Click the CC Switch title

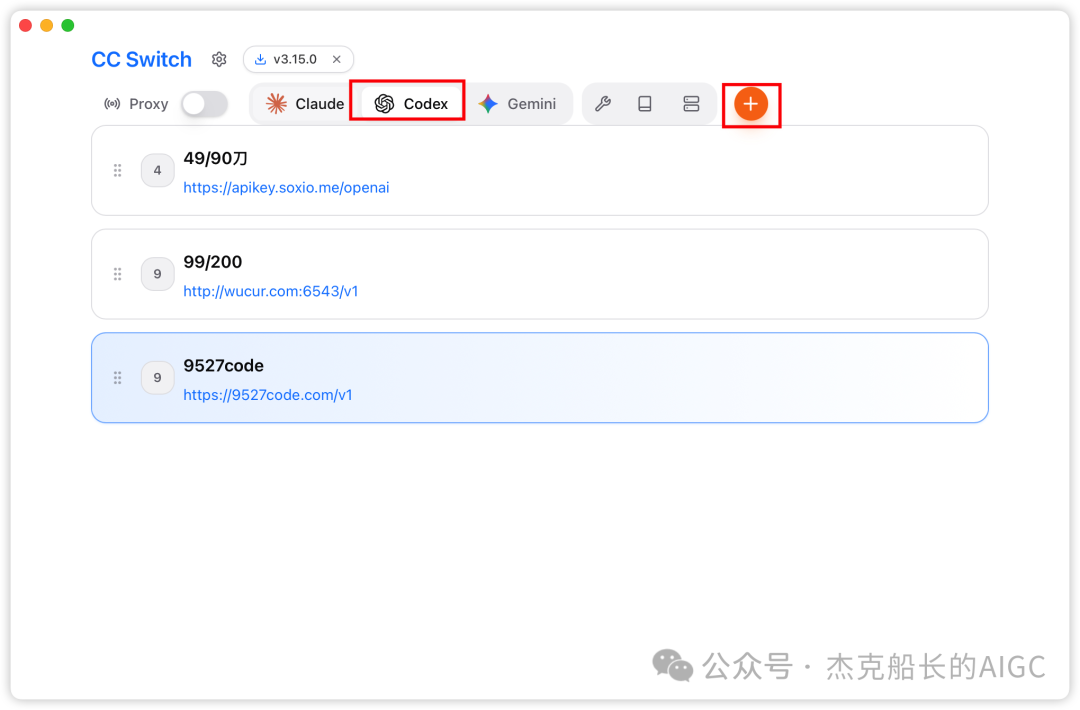[x=141, y=59]
